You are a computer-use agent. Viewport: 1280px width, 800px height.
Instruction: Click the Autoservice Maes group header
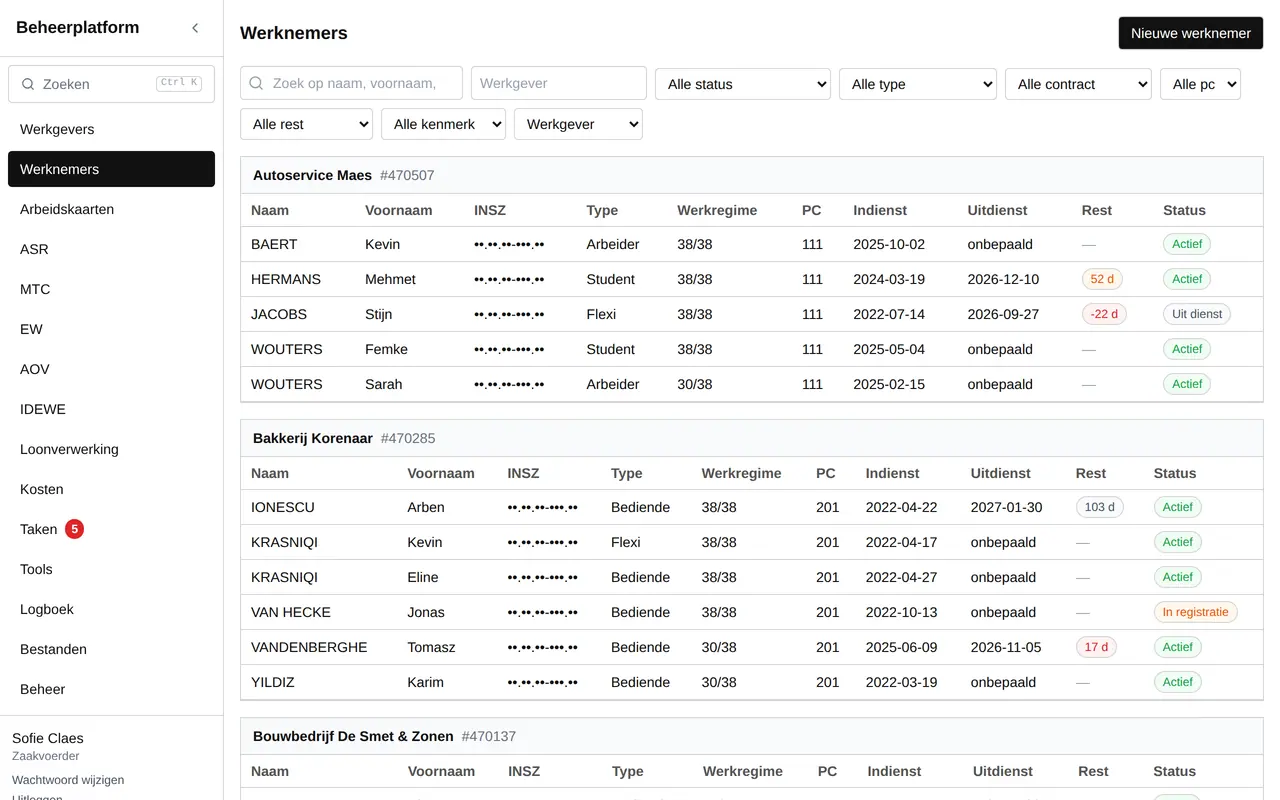(x=752, y=175)
